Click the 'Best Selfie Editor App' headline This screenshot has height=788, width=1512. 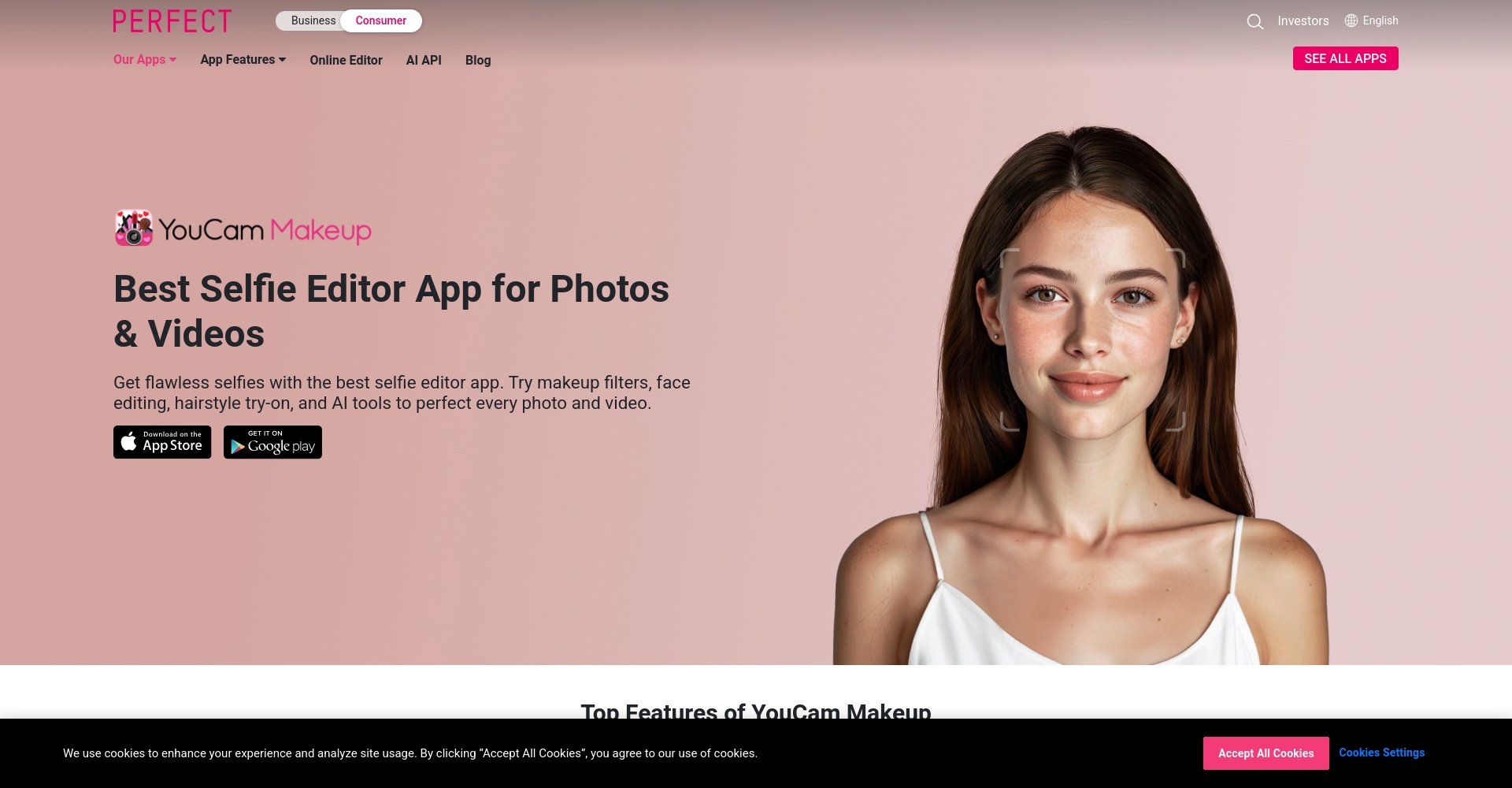click(391, 311)
